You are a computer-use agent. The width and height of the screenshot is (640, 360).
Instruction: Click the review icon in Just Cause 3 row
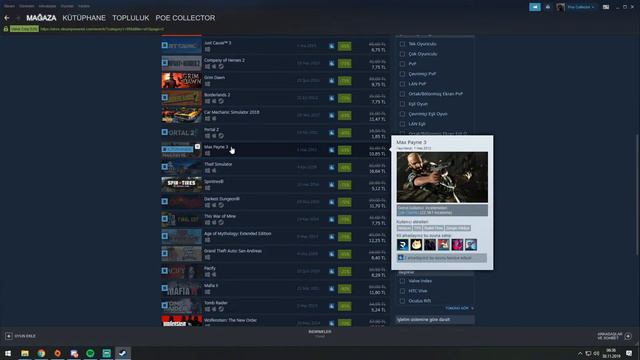(x=331, y=46)
